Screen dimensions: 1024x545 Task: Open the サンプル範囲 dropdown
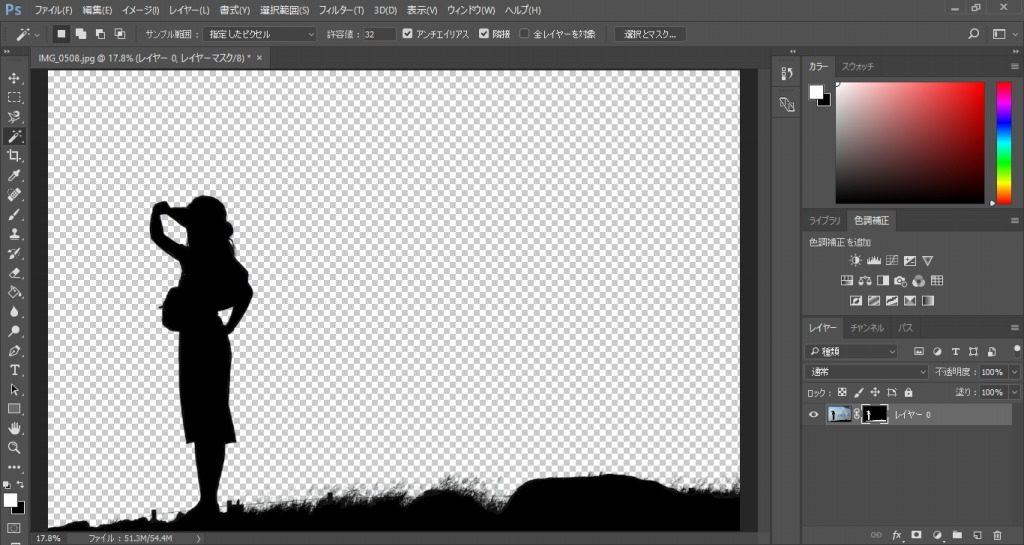260,34
